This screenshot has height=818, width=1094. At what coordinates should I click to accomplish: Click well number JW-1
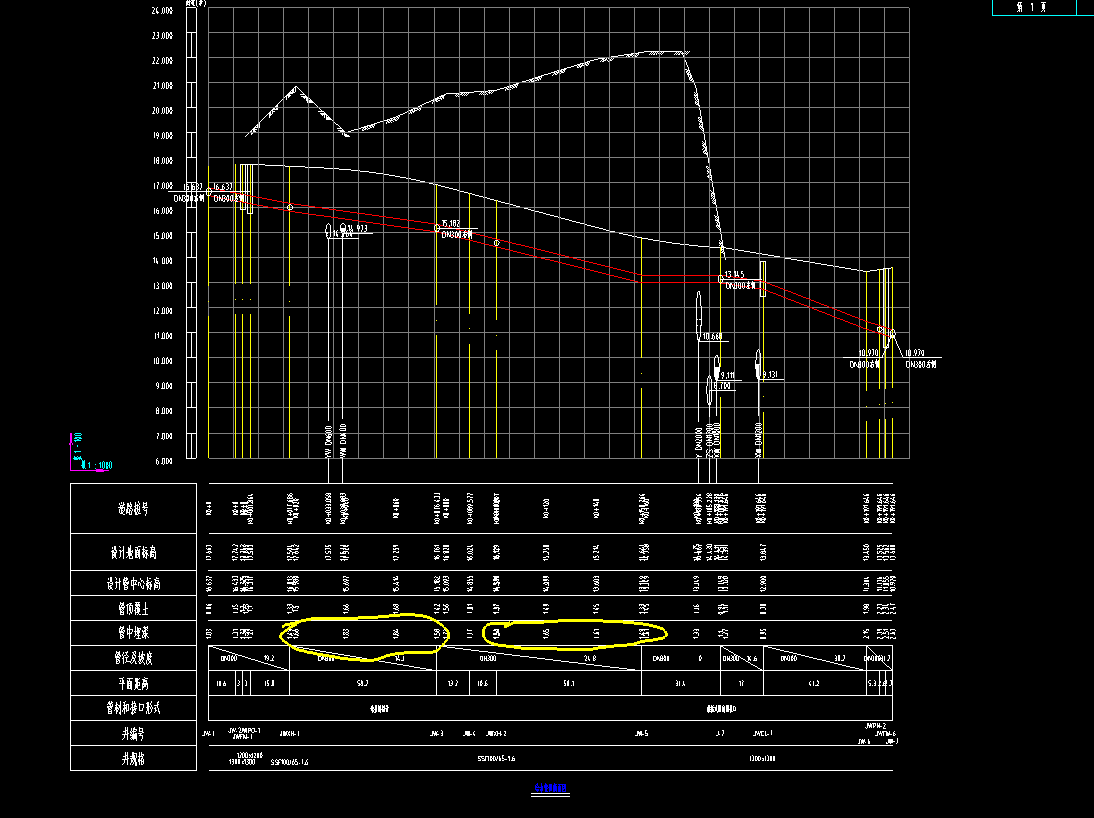pyautogui.click(x=209, y=734)
